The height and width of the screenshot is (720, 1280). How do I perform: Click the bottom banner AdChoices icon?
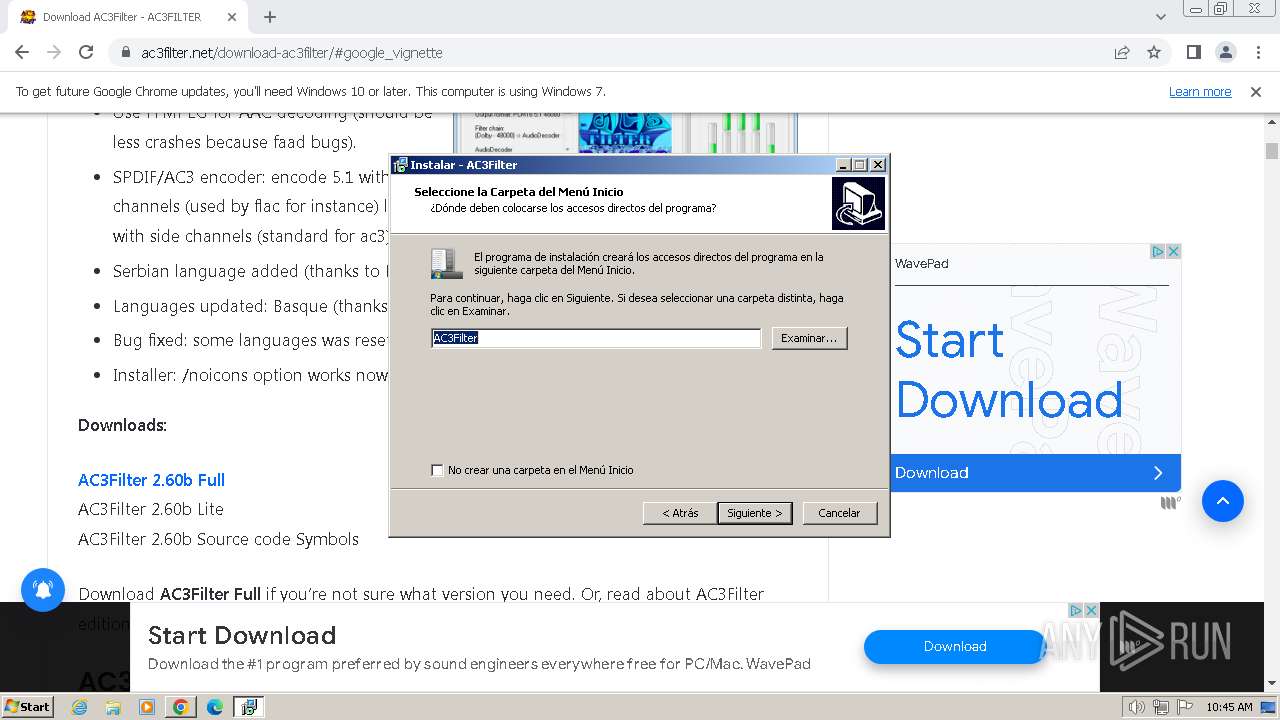coord(1076,610)
